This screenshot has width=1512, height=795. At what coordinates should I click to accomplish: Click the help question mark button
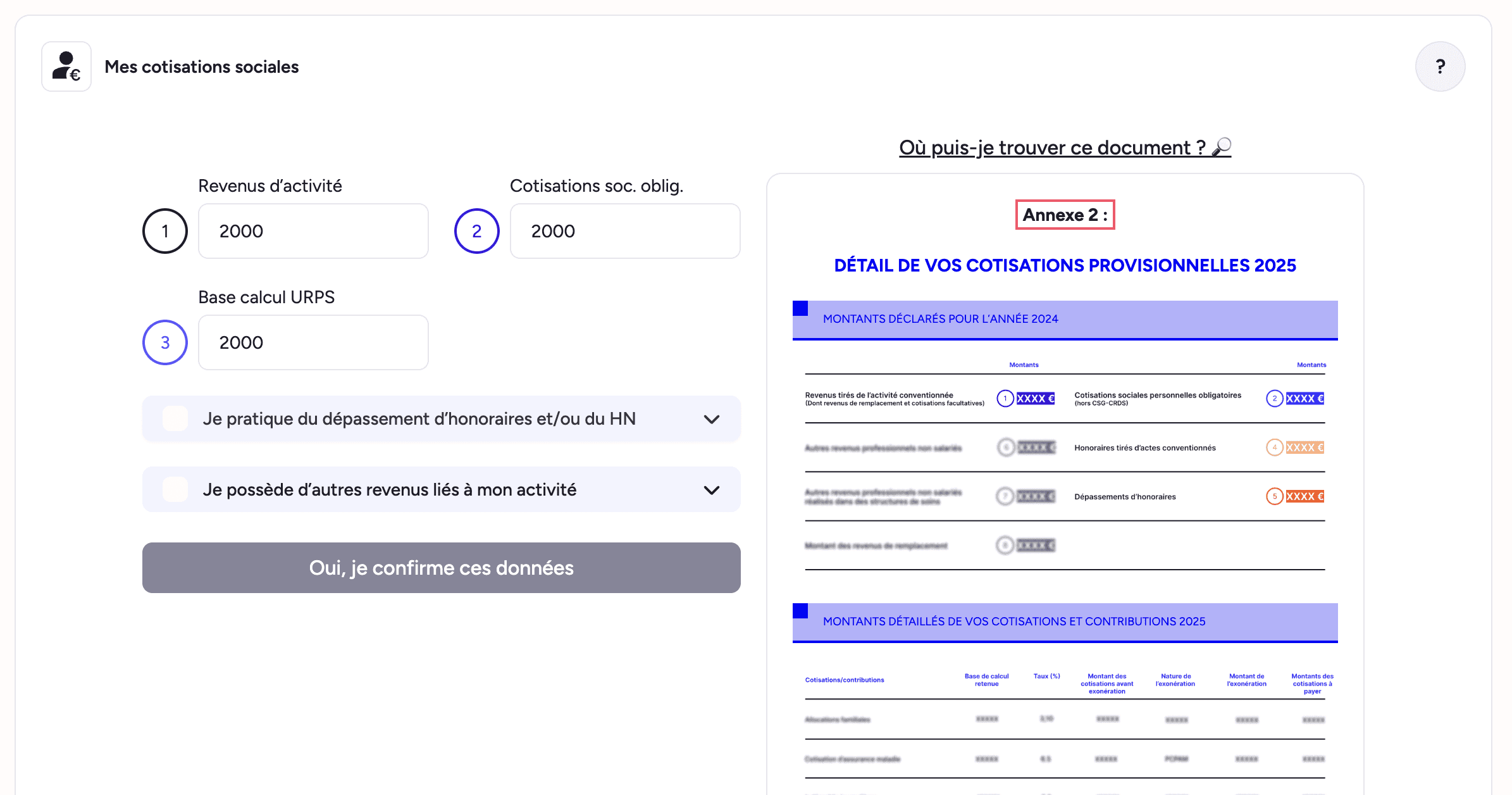tap(1440, 66)
